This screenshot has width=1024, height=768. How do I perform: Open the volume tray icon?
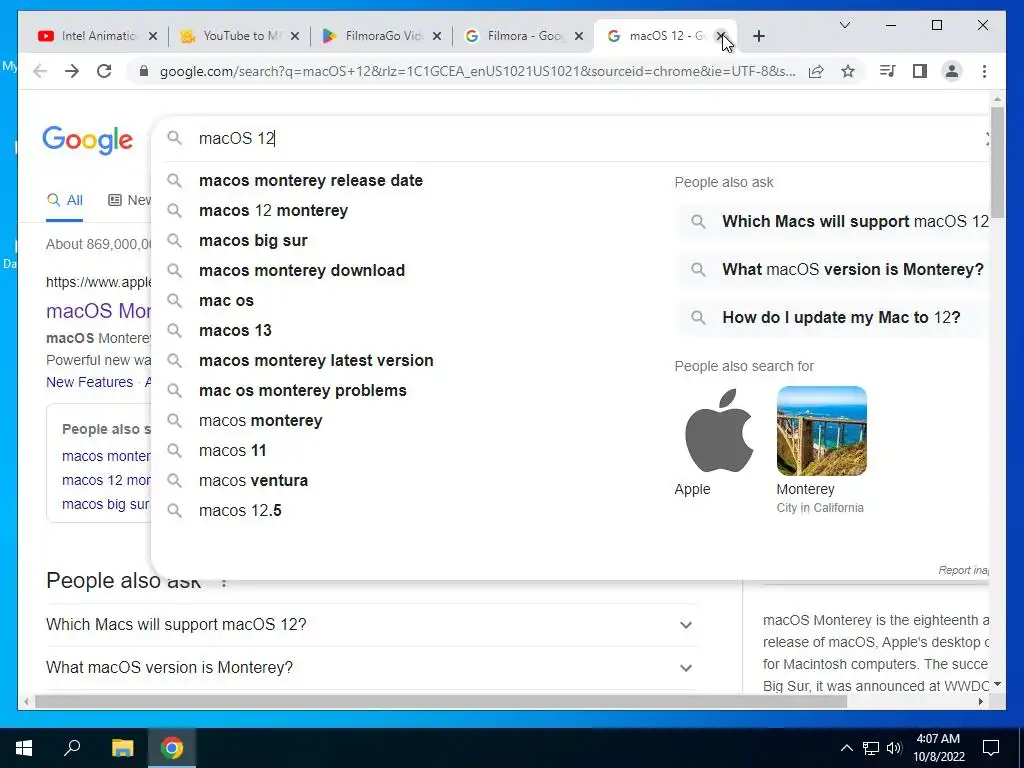pos(894,748)
